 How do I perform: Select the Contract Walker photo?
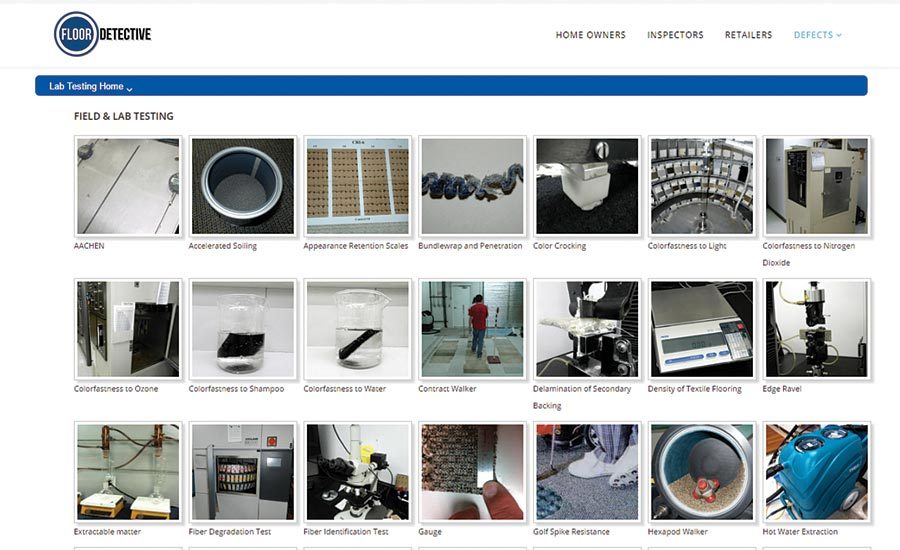tap(472, 329)
